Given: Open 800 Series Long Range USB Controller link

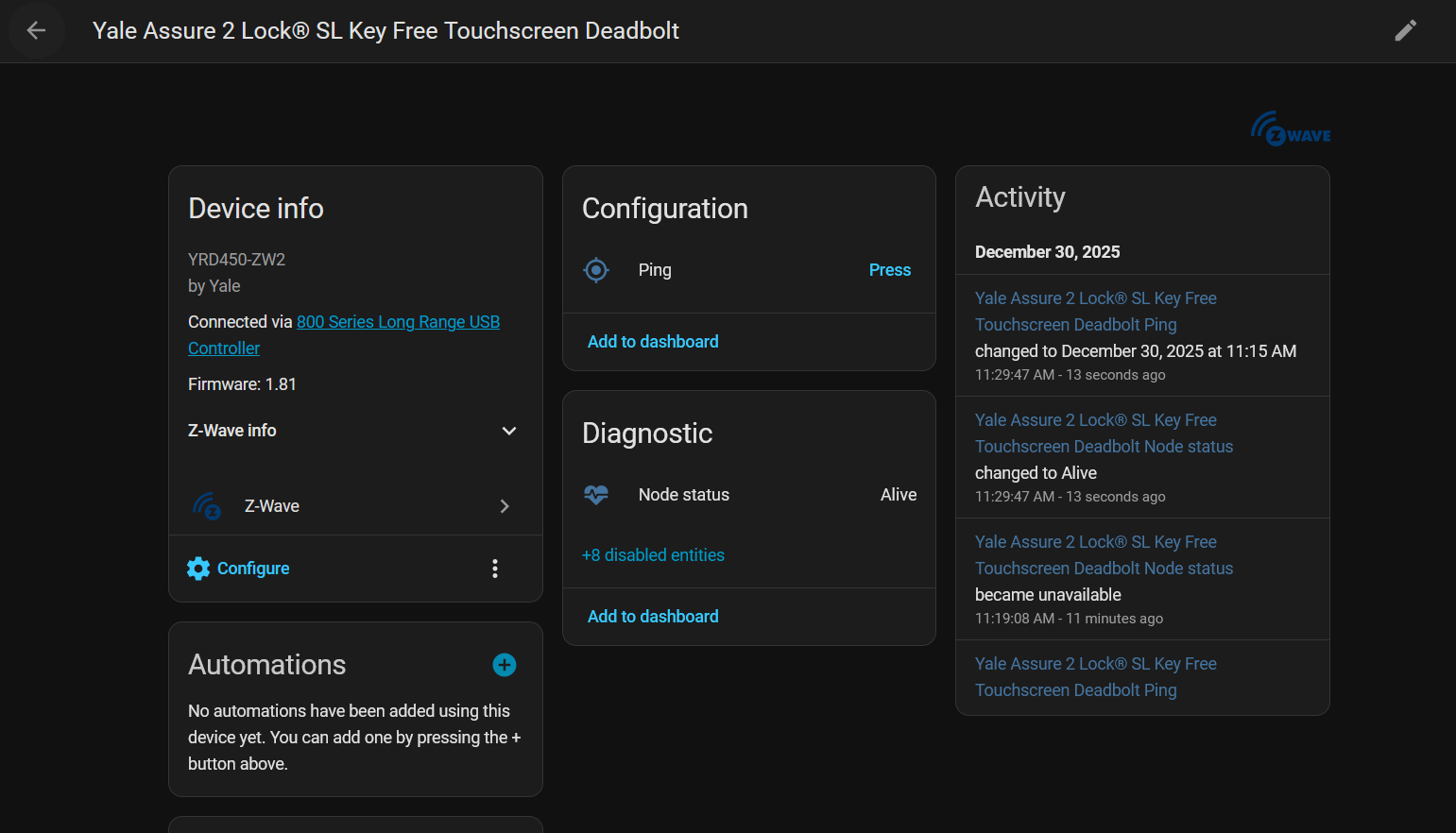Looking at the screenshot, I should (397, 322).
